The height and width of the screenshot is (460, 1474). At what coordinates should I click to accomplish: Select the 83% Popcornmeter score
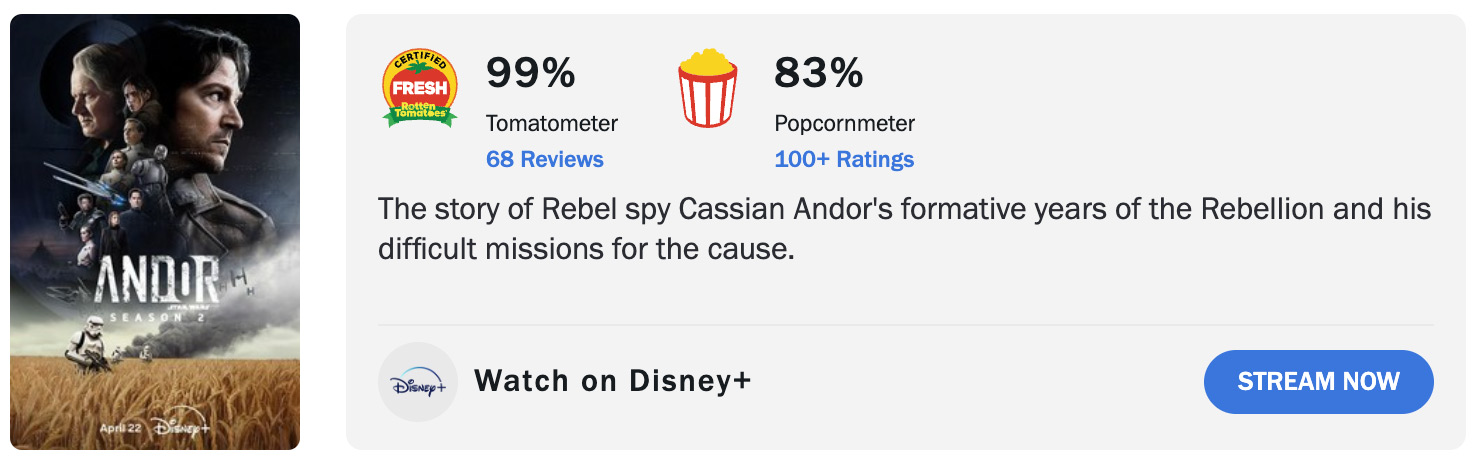click(x=818, y=73)
